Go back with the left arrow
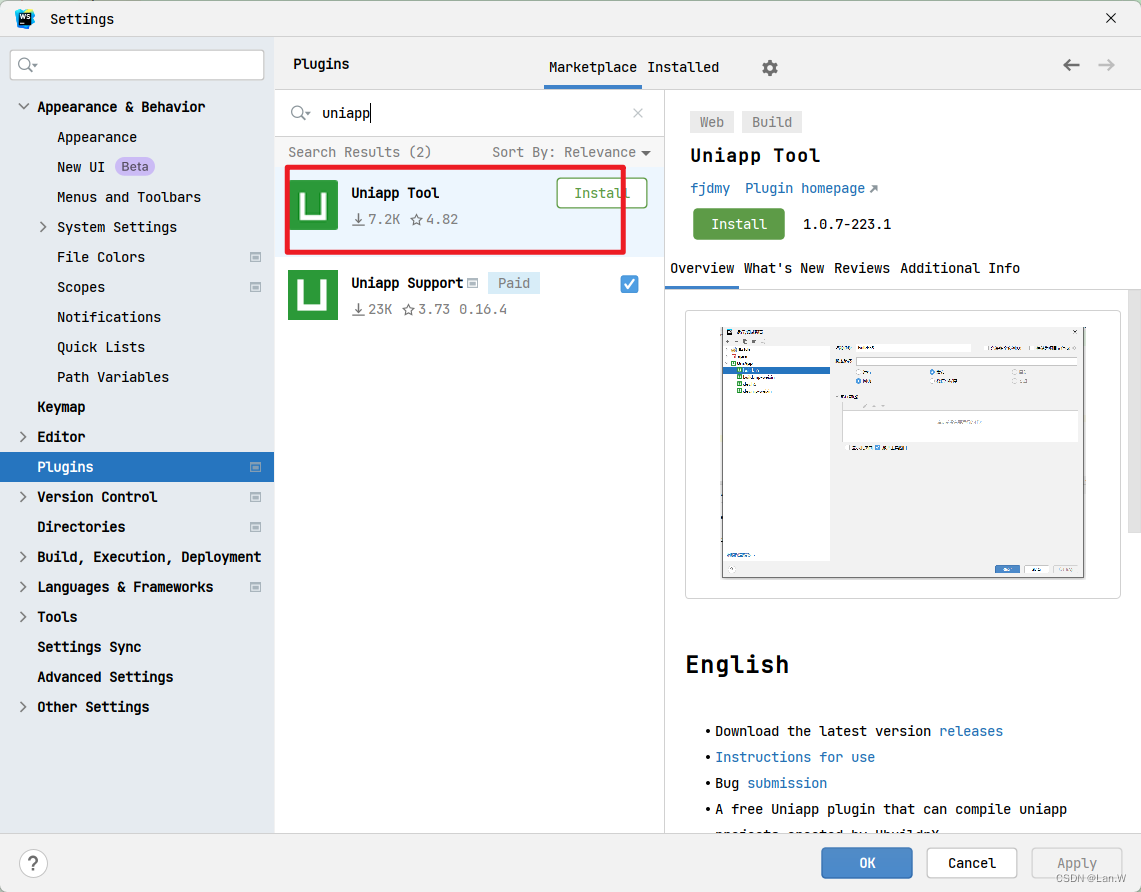1141x892 pixels. click(1071, 65)
